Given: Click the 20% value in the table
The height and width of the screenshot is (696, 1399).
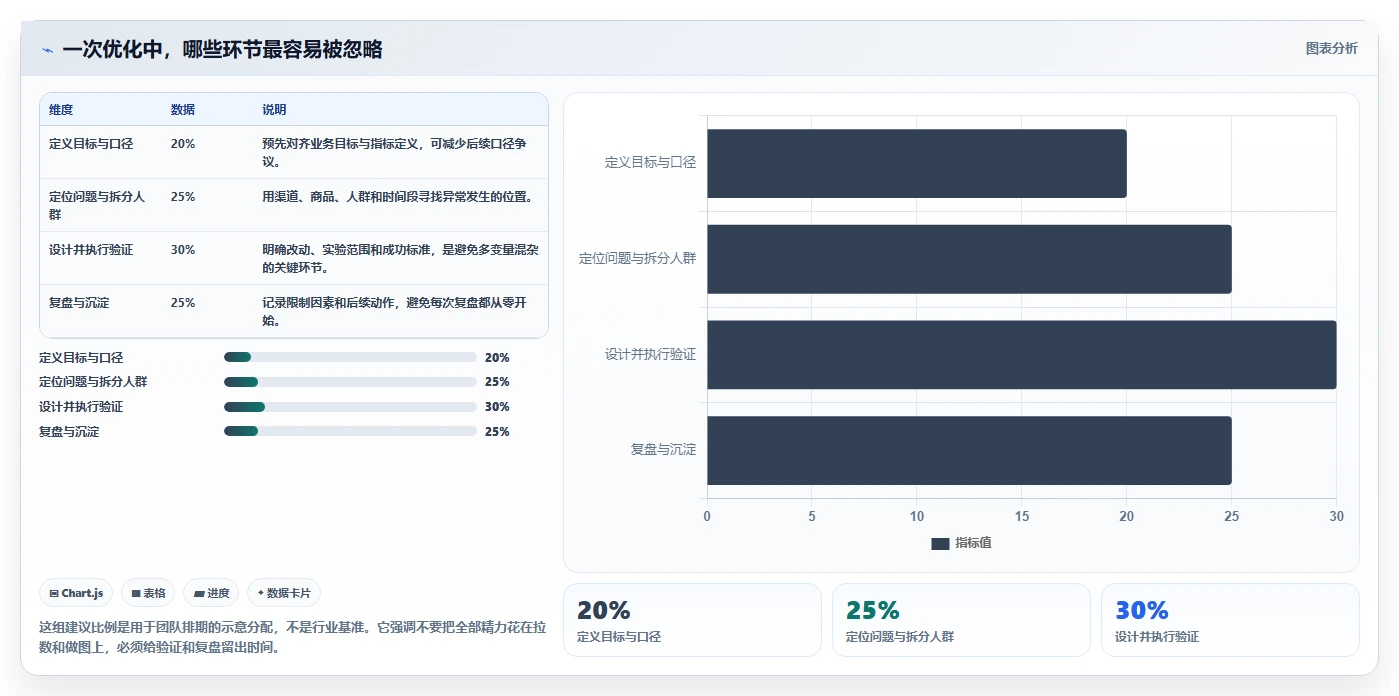Looking at the screenshot, I should pos(183,144).
